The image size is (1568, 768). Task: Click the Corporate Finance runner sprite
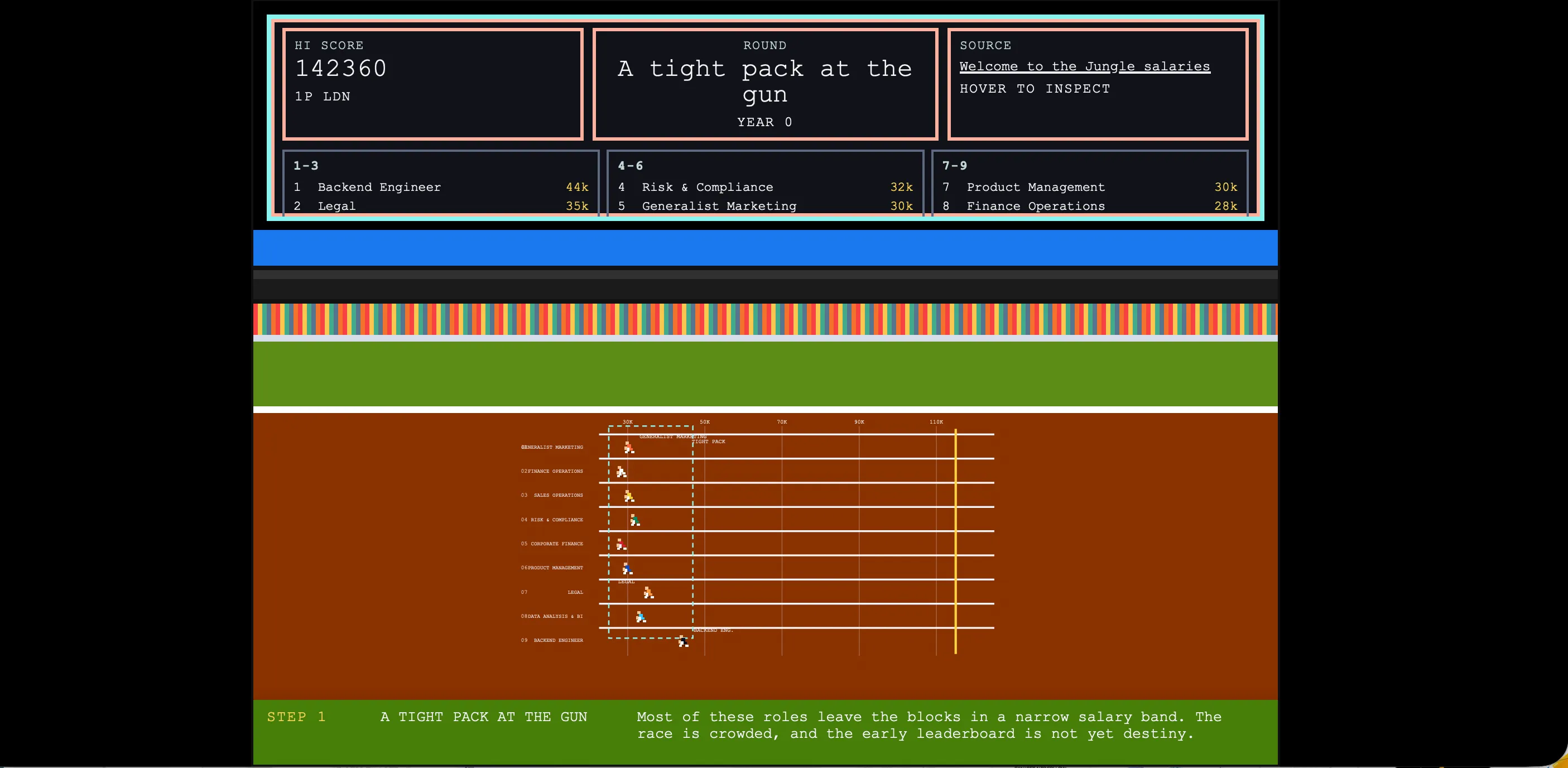621,545
